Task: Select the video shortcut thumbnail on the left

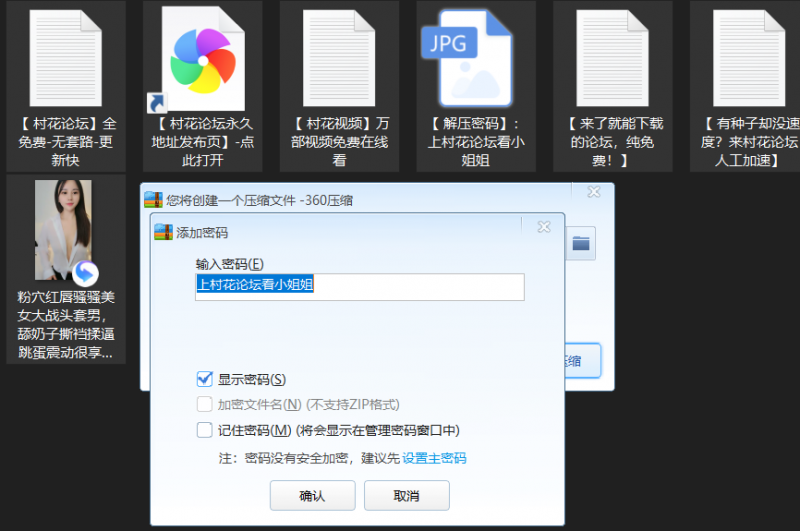Action: [64, 230]
